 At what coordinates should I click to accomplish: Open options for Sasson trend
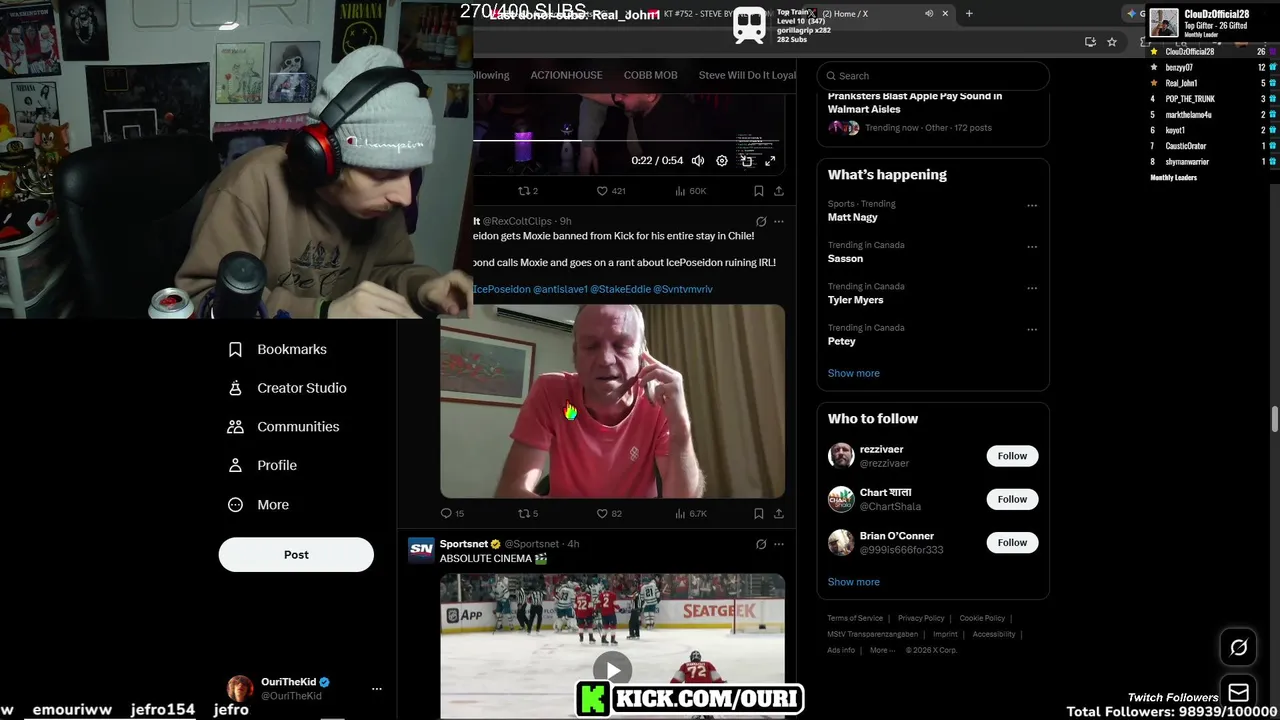point(1032,247)
